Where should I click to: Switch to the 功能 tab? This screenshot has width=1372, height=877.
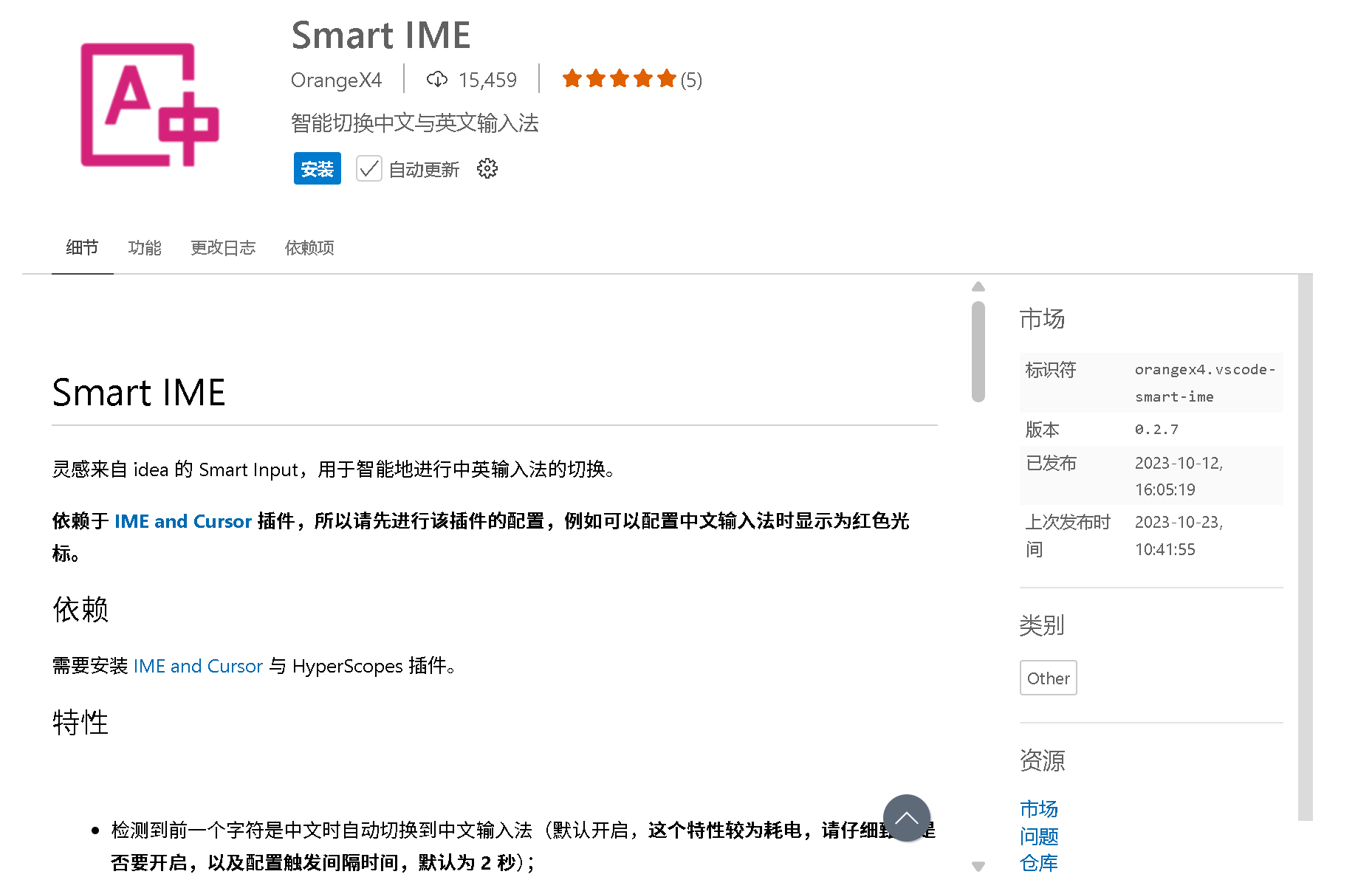point(145,247)
